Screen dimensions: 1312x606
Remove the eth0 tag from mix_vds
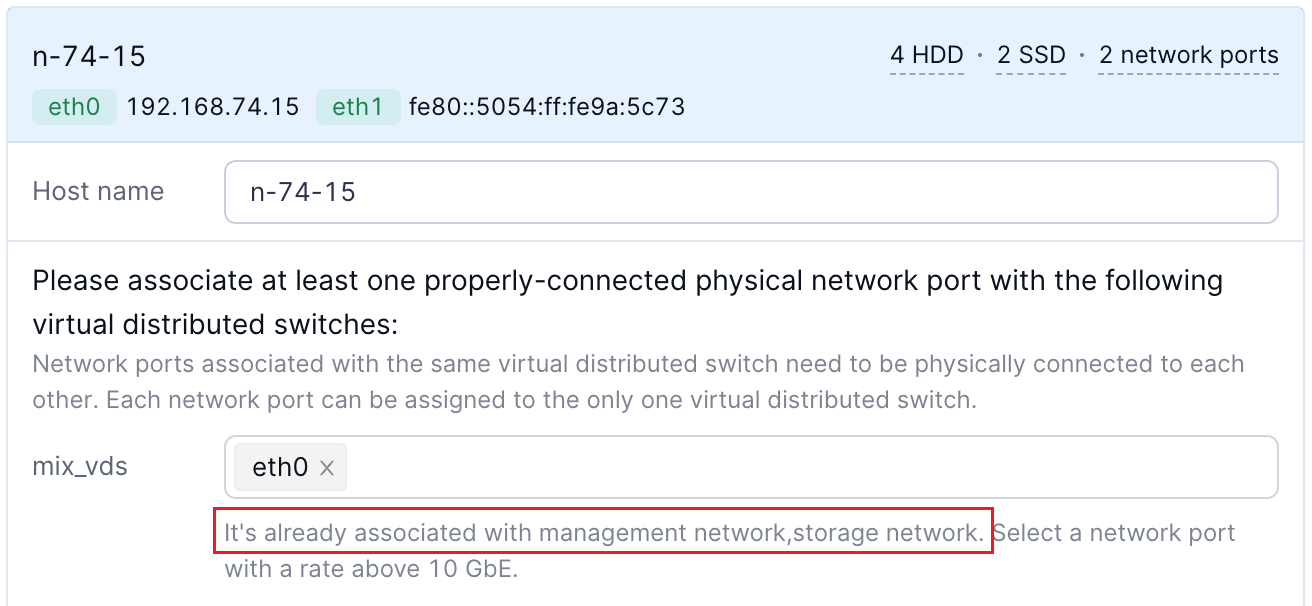click(x=326, y=468)
